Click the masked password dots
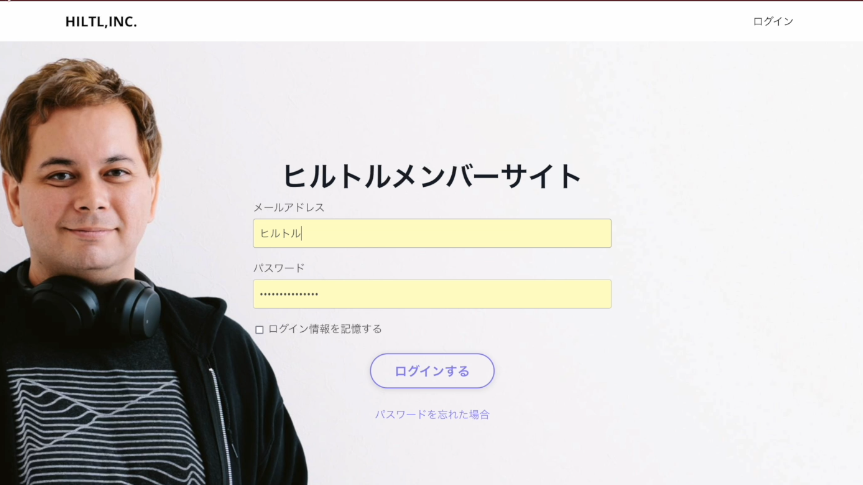Image resolution: width=863 pixels, height=485 pixels. tap(289, 295)
